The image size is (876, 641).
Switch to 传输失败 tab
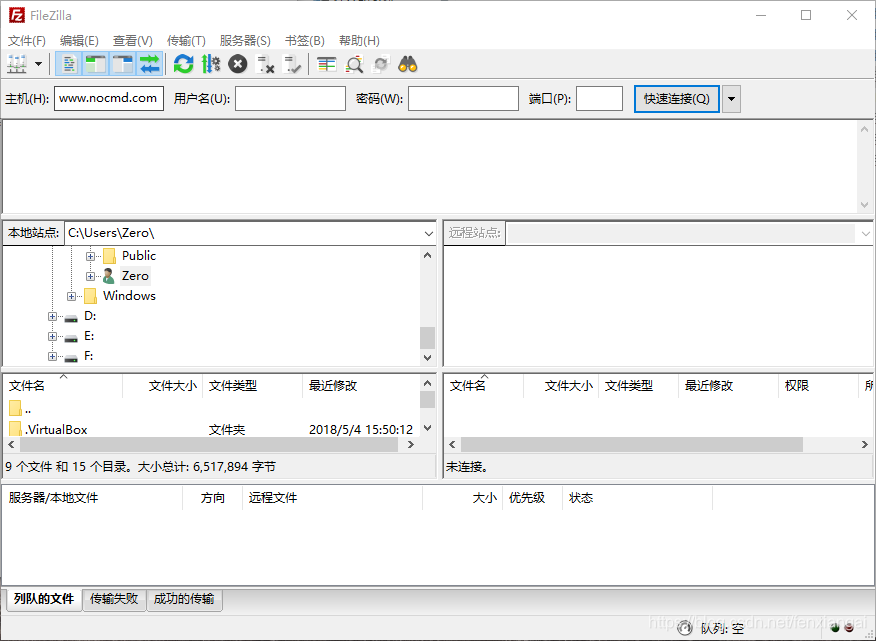pos(114,599)
